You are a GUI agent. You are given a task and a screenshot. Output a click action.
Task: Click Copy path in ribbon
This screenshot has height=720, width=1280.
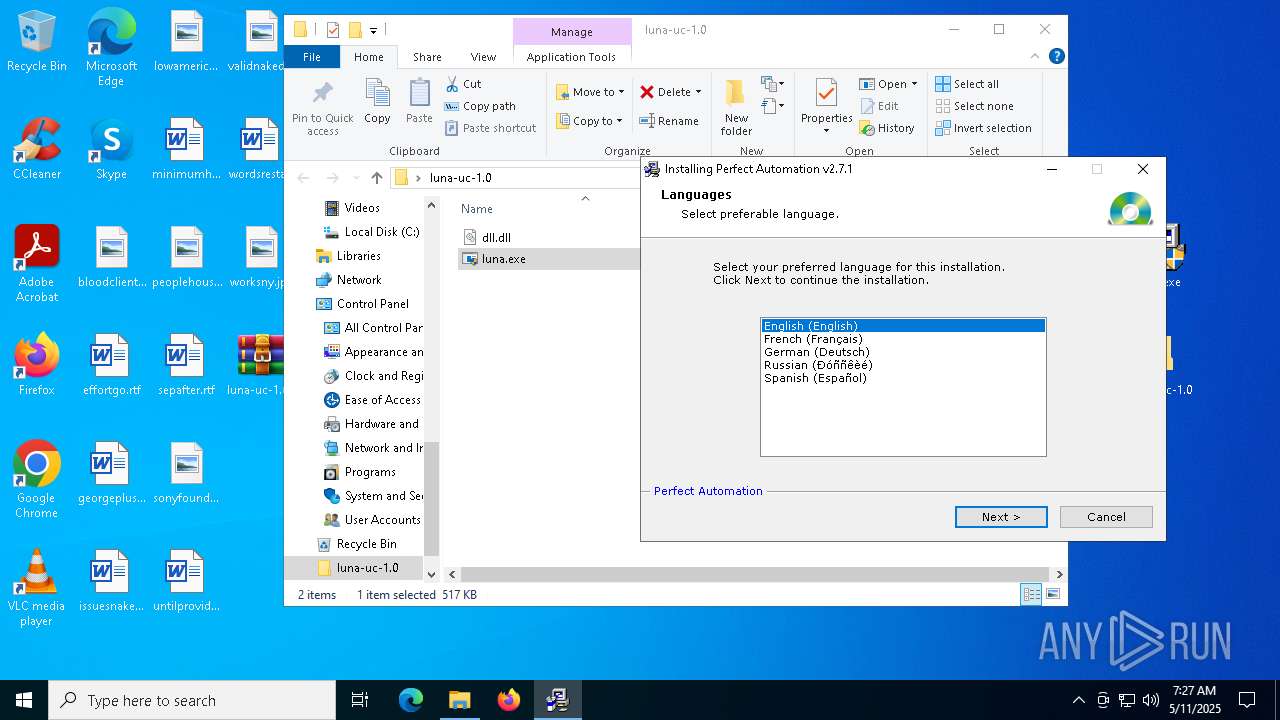pyautogui.click(x=480, y=106)
